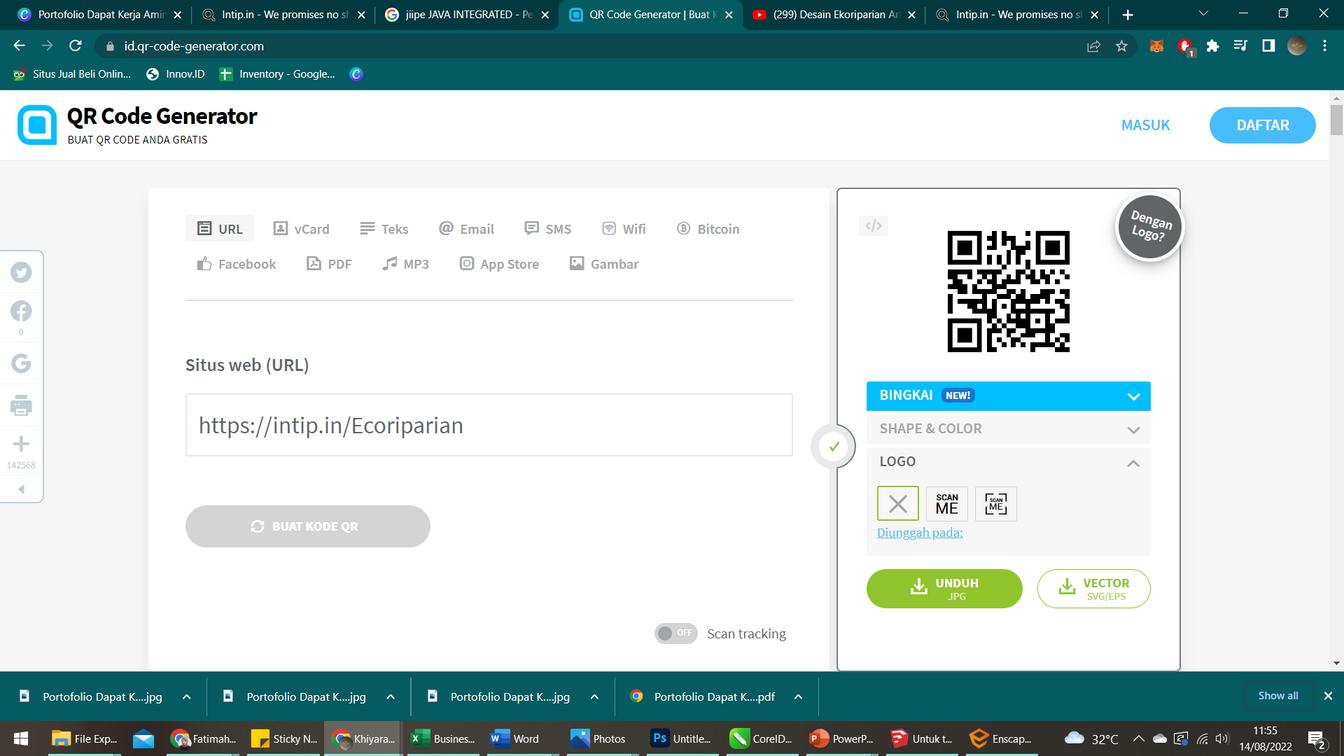
Task: Bookmark this page with the star icon
Action: (x=1122, y=46)
